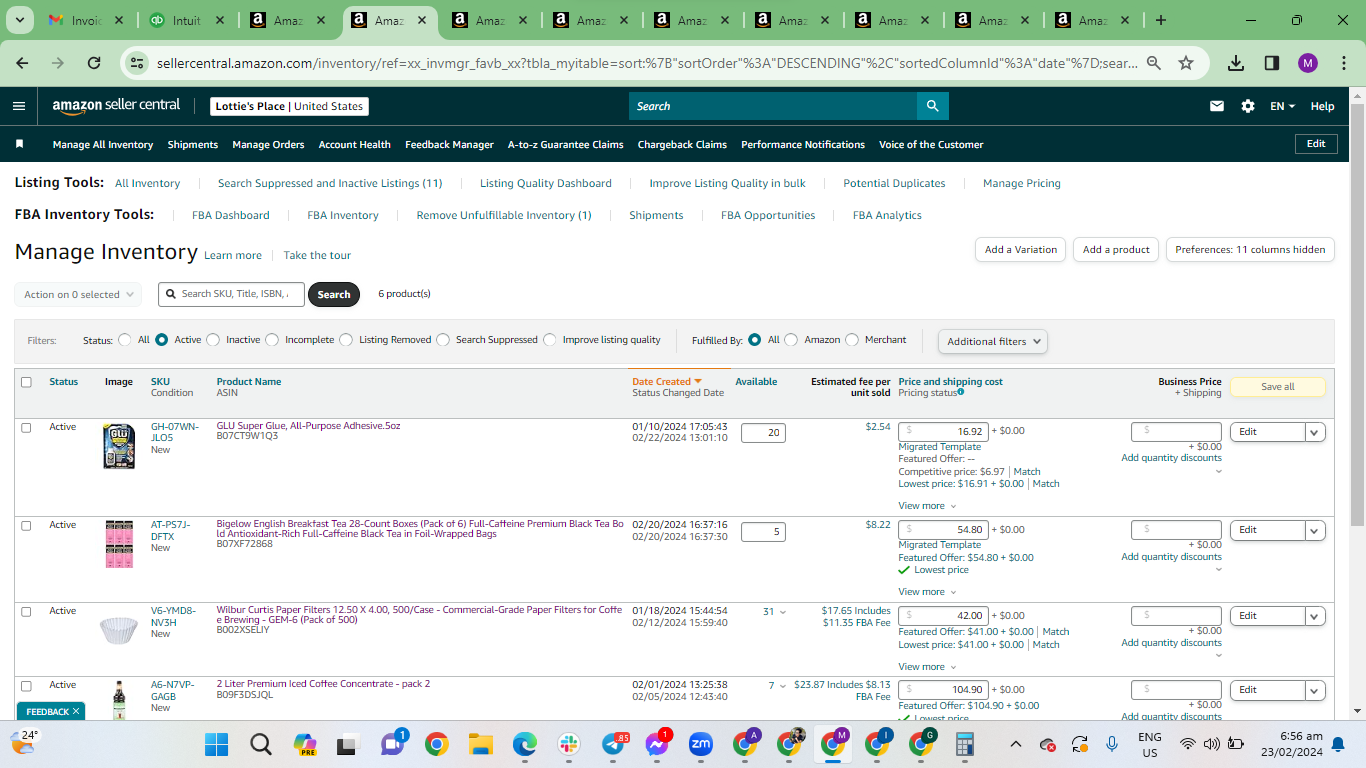Image resolution: width=1366 pixels, height=768 pixels.
Task: Click the Save all button
Action: click(x=1277, y=387)
